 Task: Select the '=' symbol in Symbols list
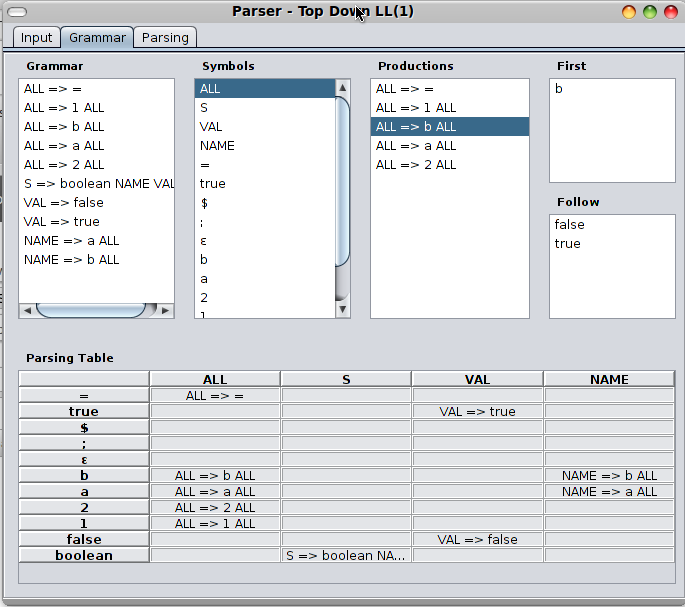click(265, 165)
